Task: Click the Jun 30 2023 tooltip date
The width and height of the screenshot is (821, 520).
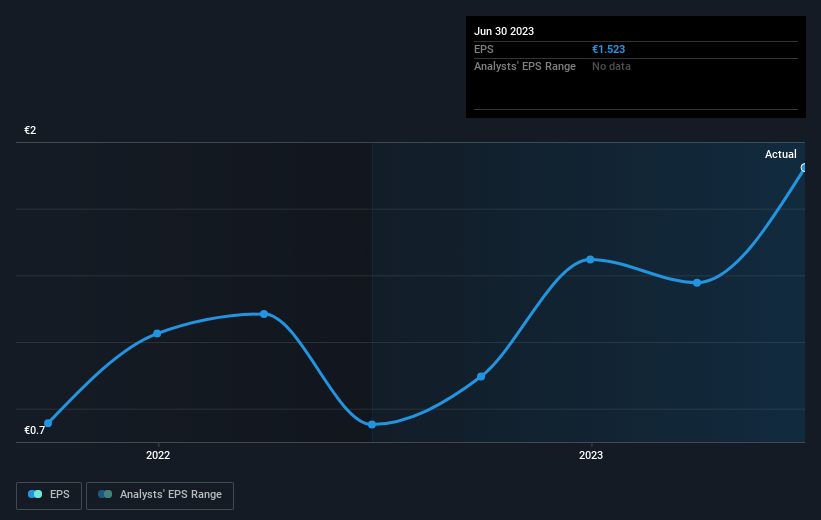Action: pyautogui.click(x=504, y=31)
